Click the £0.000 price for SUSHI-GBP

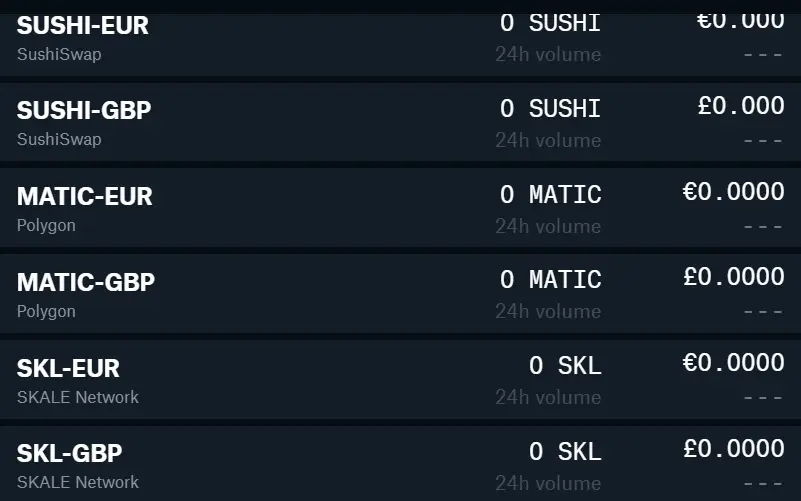coord(741,106)
